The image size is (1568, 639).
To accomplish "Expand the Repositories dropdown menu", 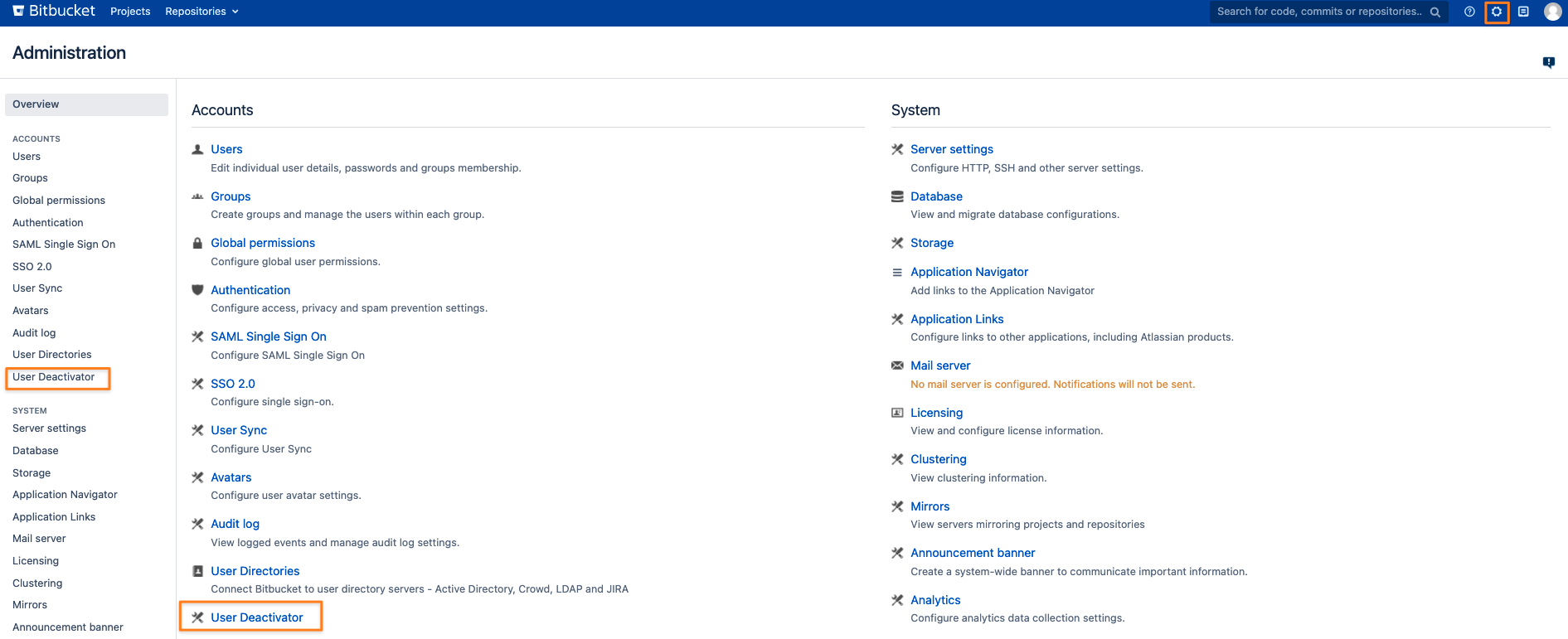I will [x=201, y=12].
